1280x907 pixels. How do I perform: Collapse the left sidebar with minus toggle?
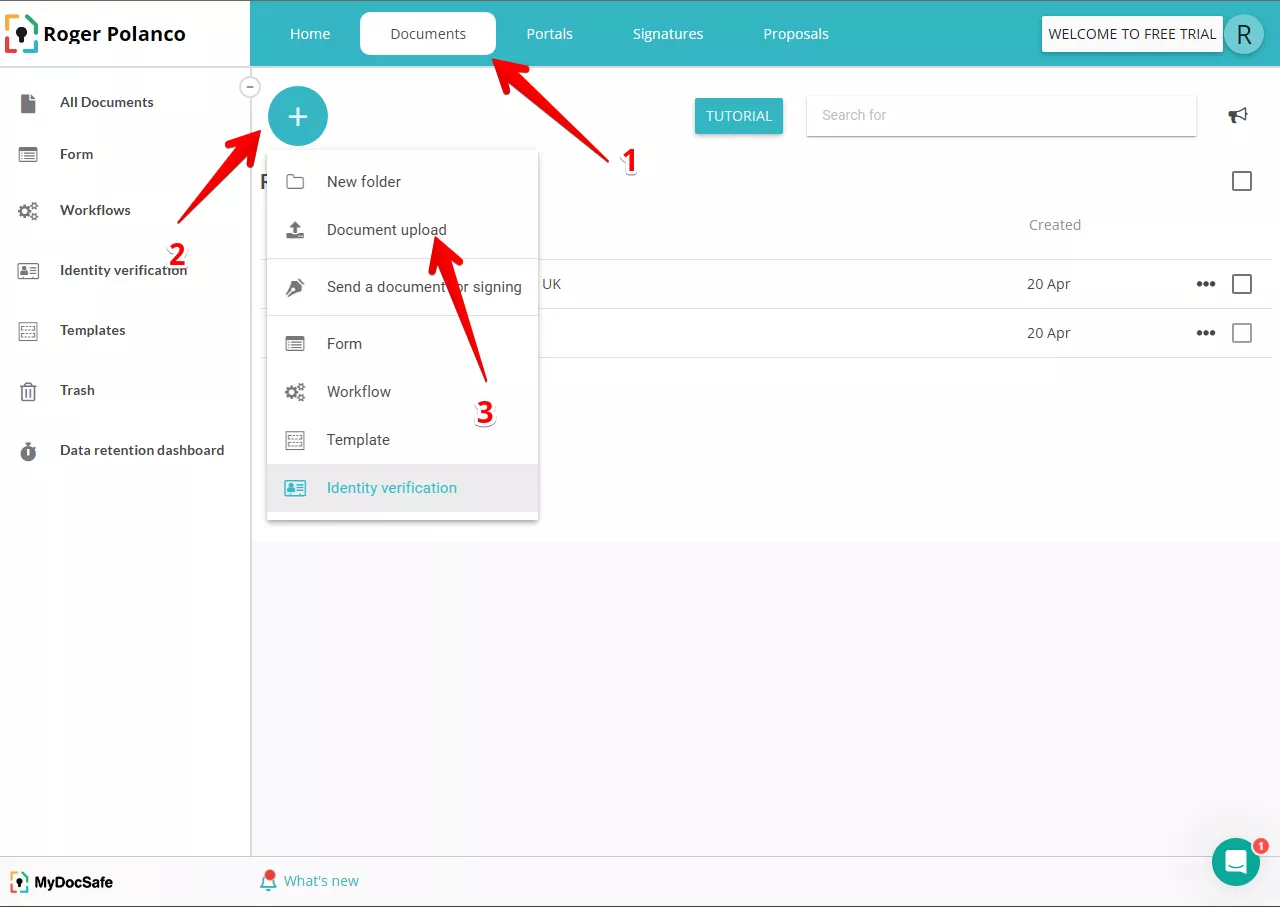point(250,87)
